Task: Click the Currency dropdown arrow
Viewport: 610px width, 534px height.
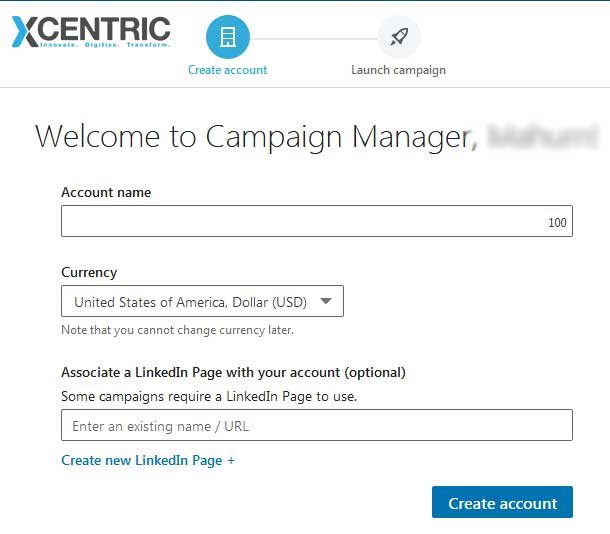Action: point(326,301)
